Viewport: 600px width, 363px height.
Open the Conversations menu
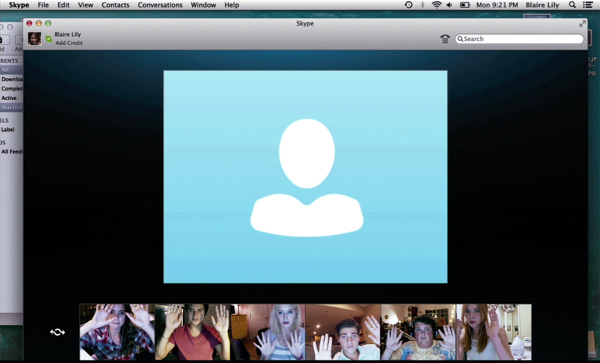(160, 5)
